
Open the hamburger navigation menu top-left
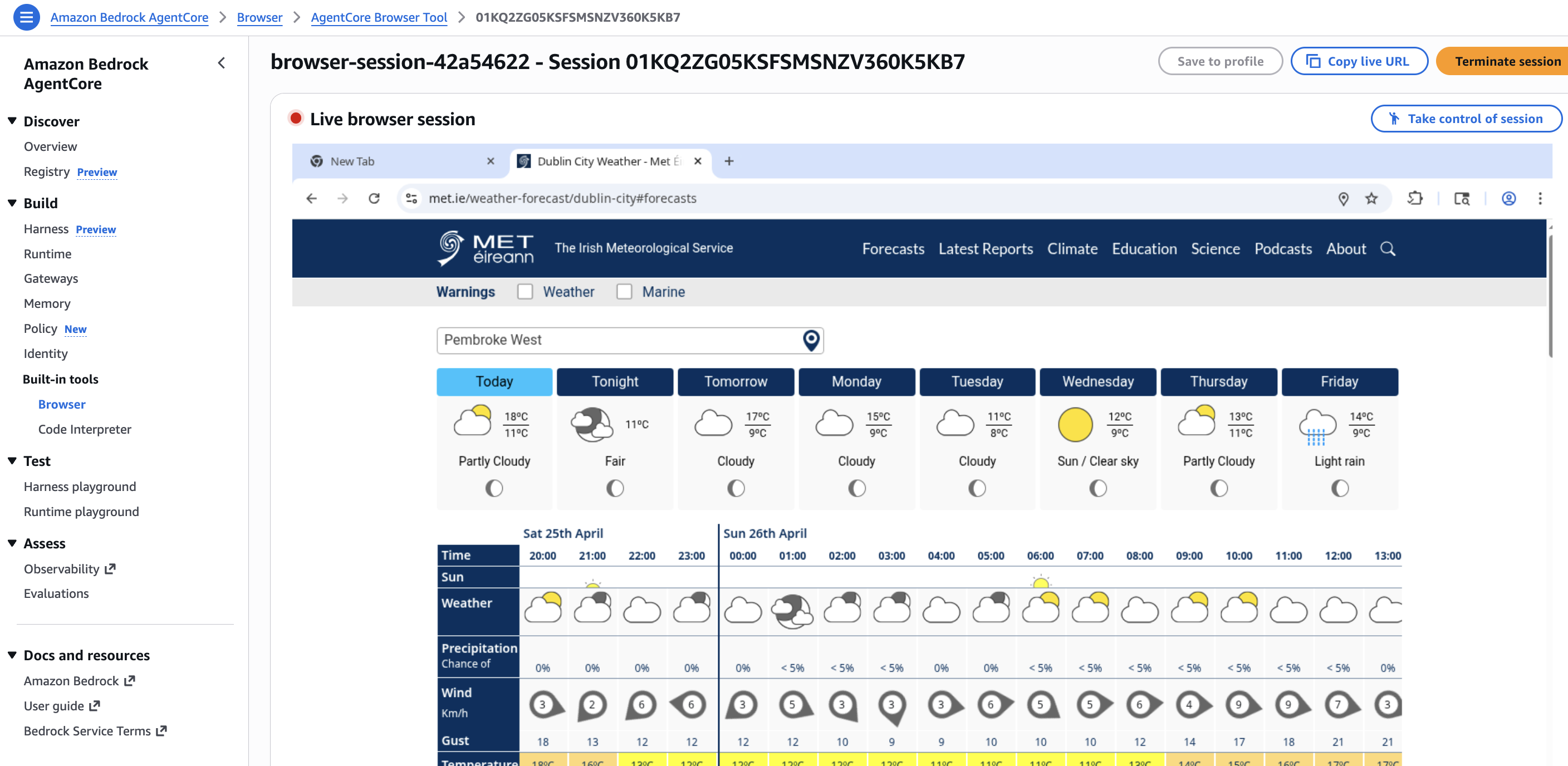point(26,17)
